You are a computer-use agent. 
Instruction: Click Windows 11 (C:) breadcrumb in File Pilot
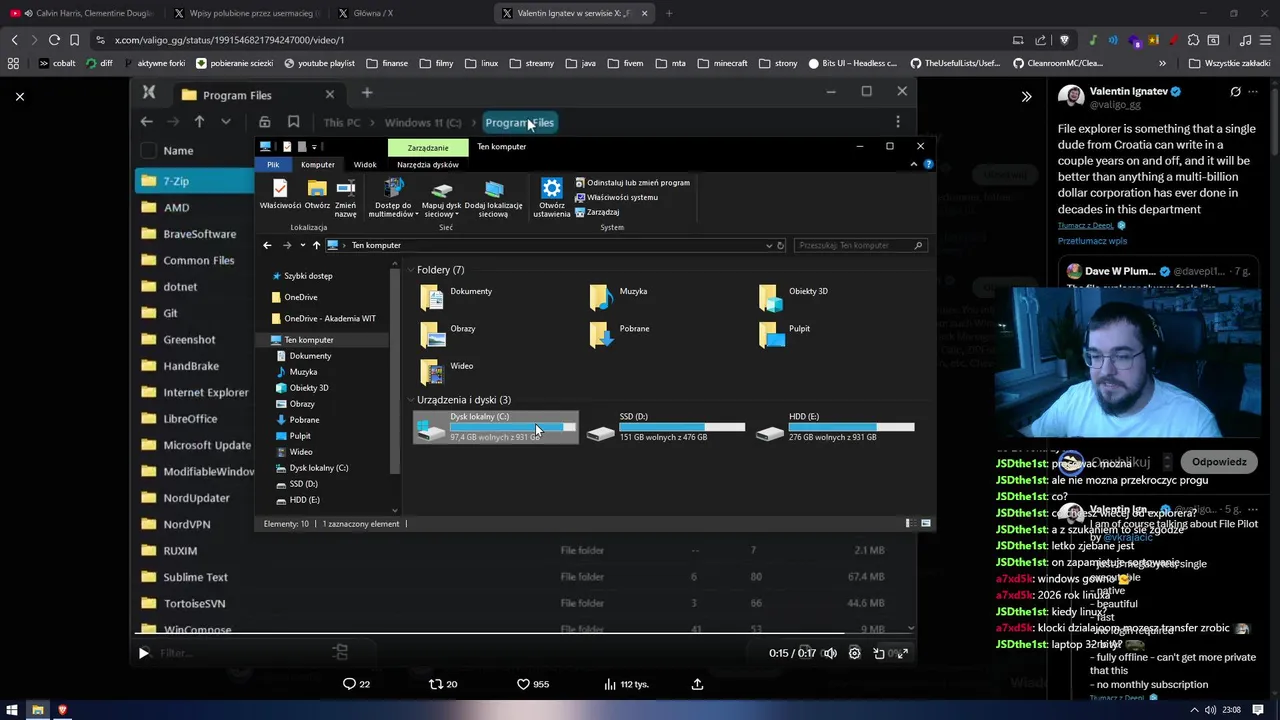point(423,122)
